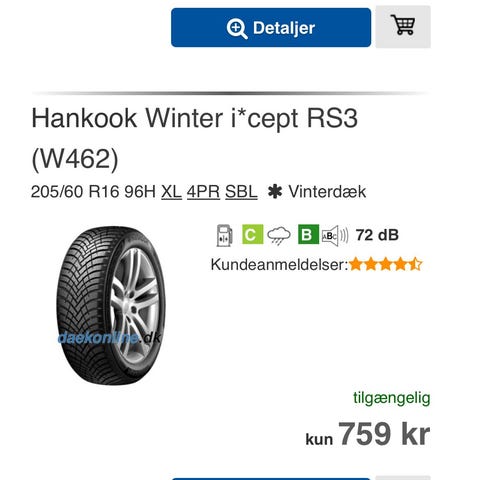
Task: Click the rain cloud wet grip icon
Action: (x=279, y=236)
